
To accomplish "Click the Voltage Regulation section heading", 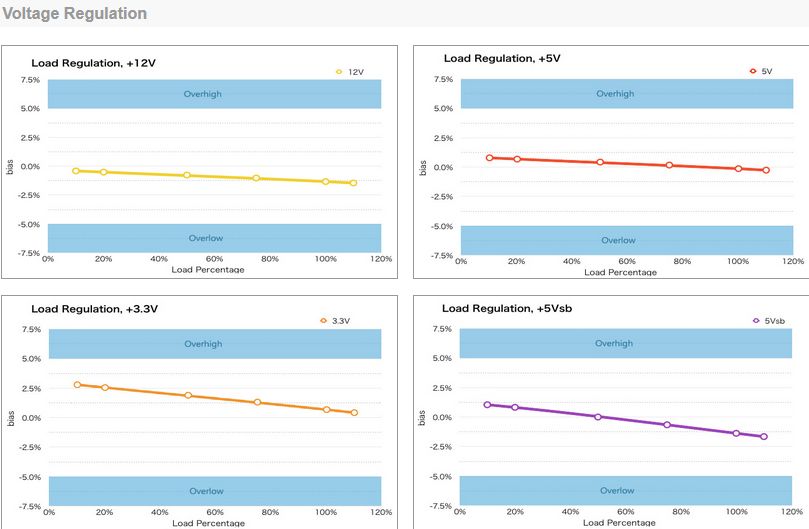I will (74, 14).
